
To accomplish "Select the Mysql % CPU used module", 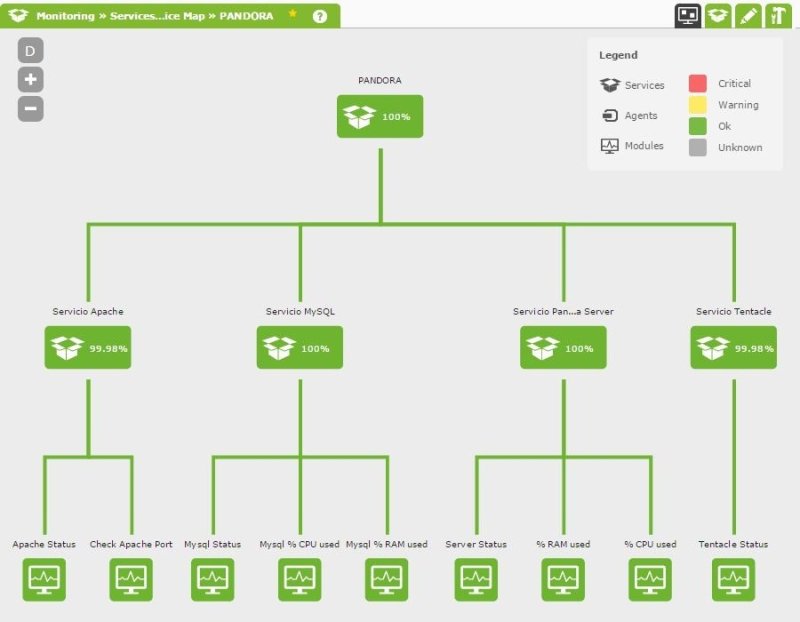I will (x=299, y=580).
